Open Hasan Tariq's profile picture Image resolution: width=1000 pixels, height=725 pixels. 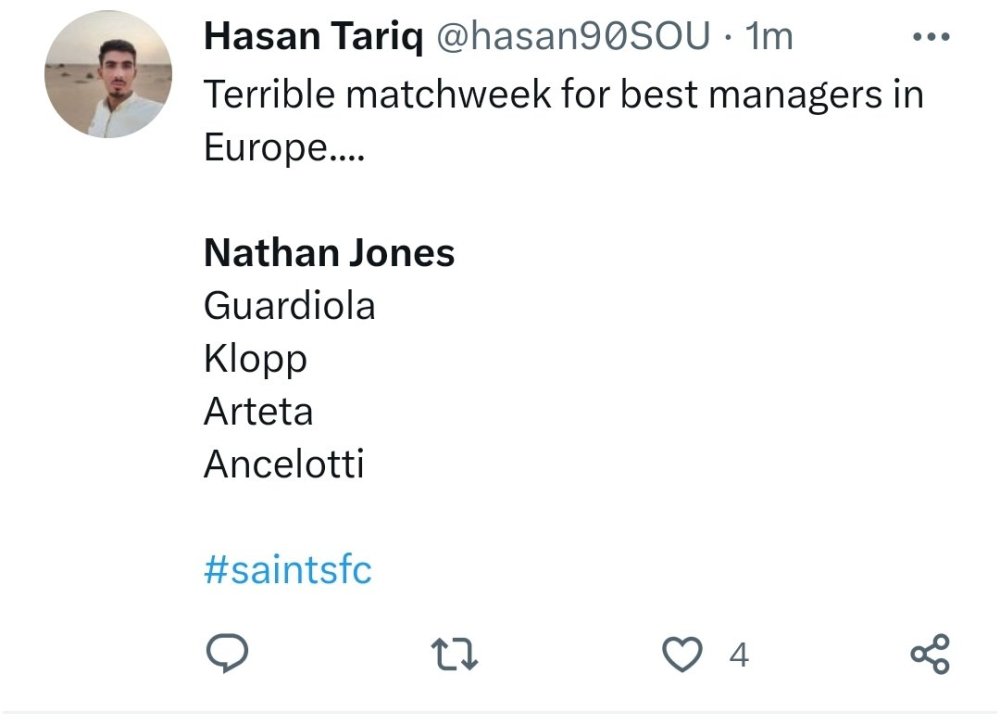(x=108, y=74)
